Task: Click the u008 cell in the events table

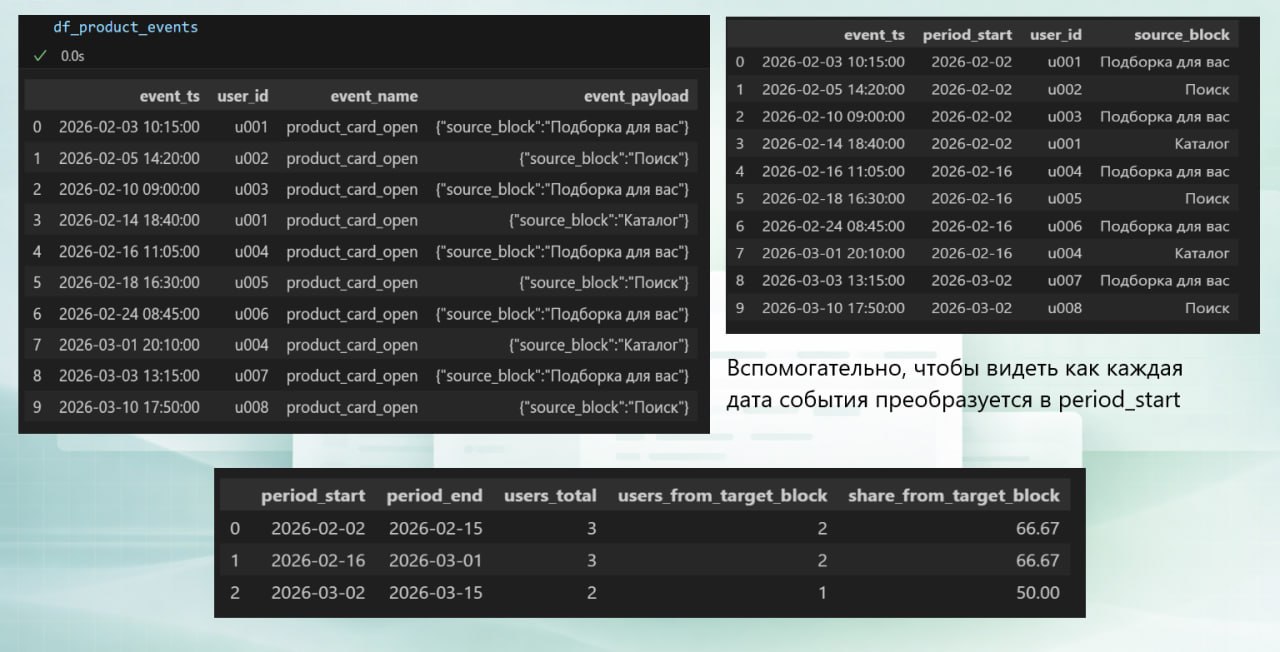Action: tap(252, 407)
